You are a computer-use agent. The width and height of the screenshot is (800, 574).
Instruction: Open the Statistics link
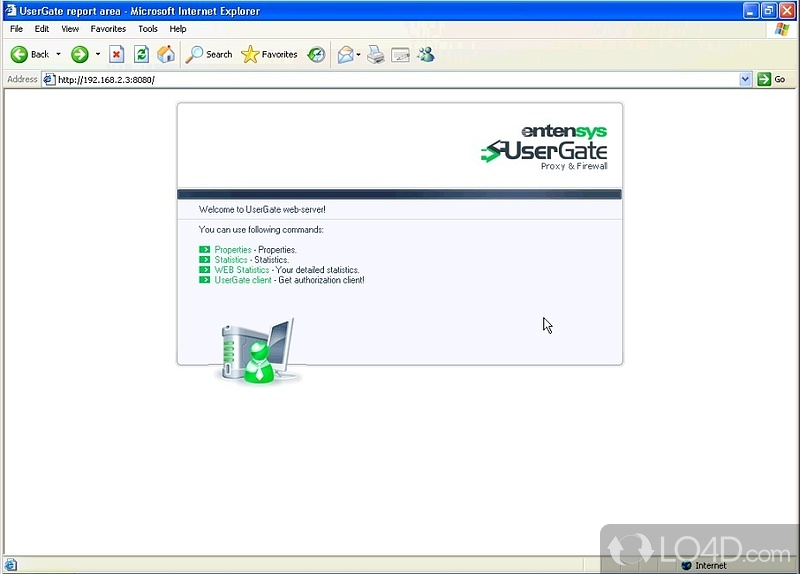click(x=231, y=260)
